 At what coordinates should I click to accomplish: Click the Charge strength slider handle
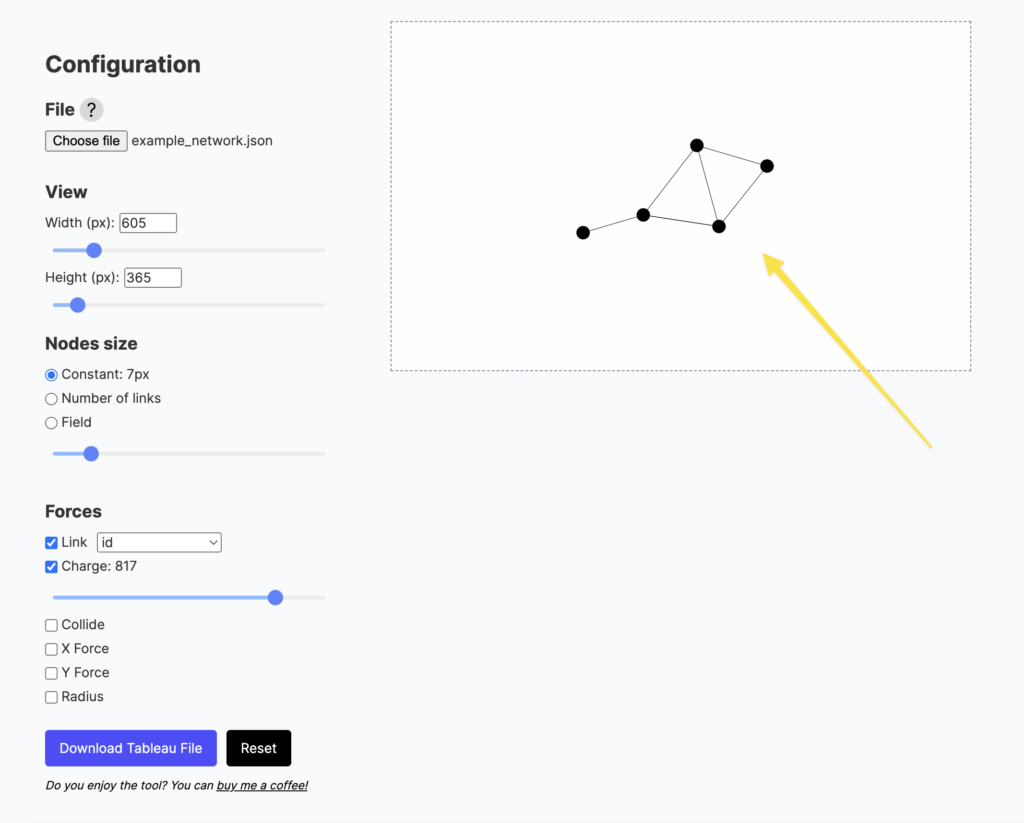pos(276,598)
